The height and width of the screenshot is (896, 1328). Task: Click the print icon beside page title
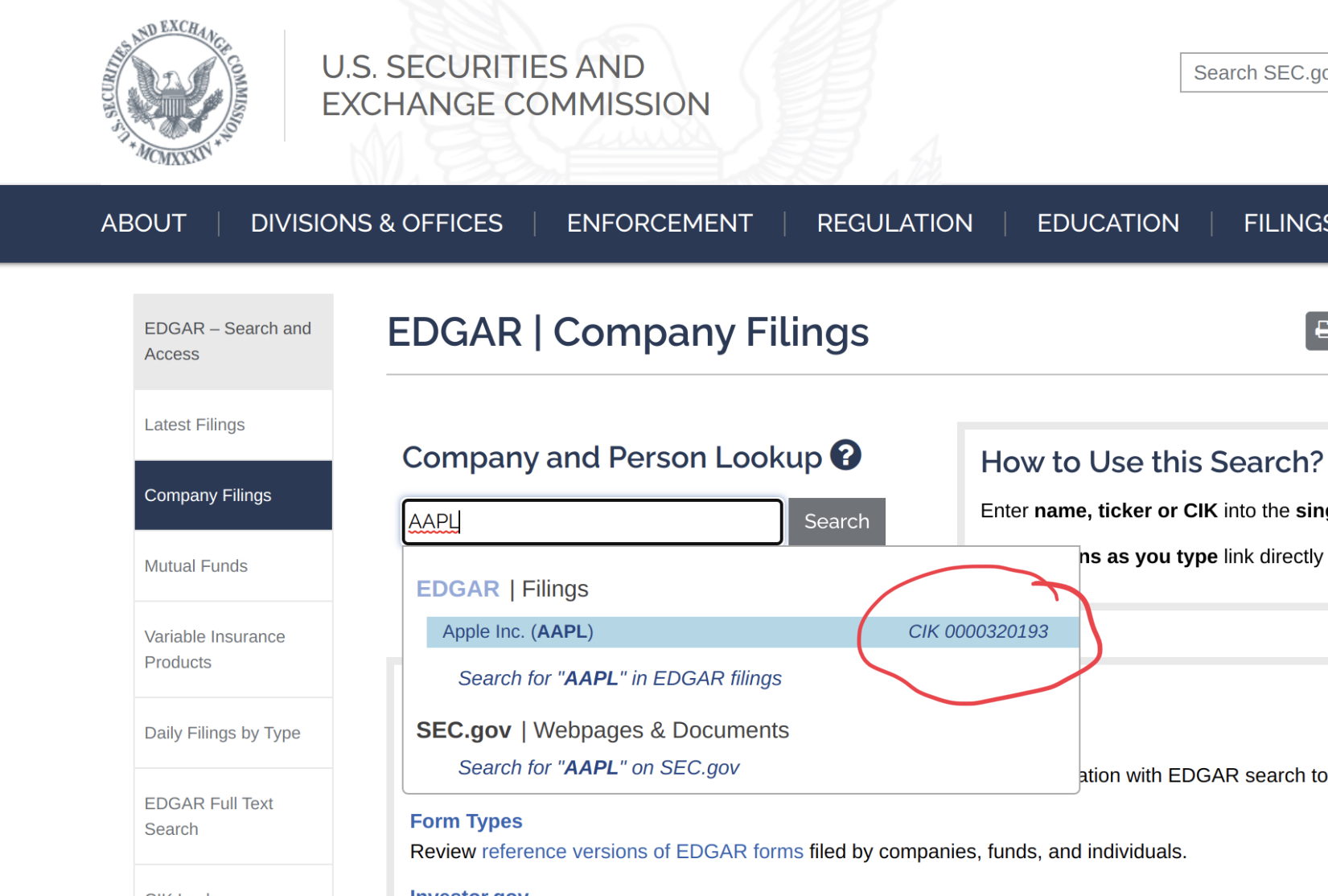click(1318, 331)
